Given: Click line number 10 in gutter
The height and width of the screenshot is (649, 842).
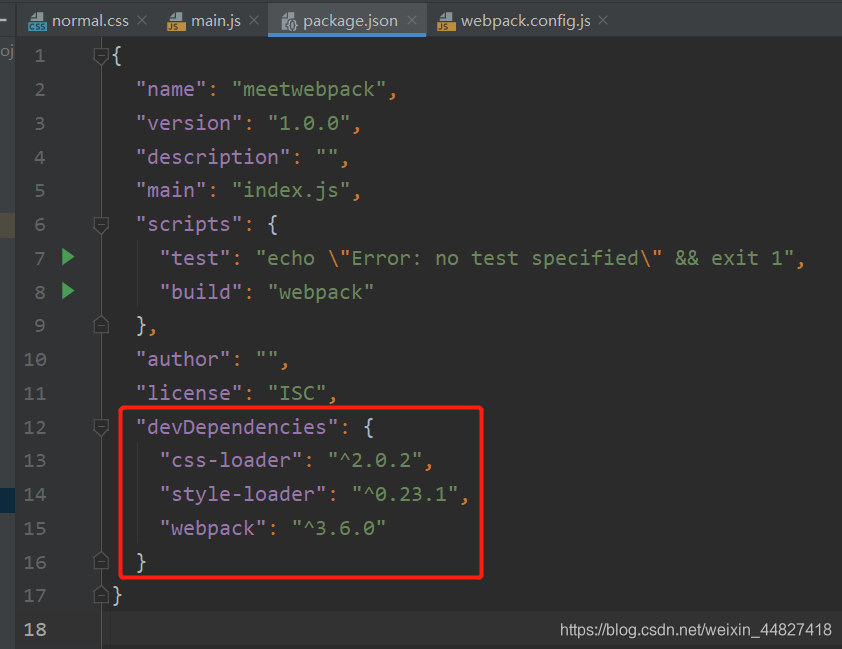Looking at the screenshot, I should click(x=35, y=359).
